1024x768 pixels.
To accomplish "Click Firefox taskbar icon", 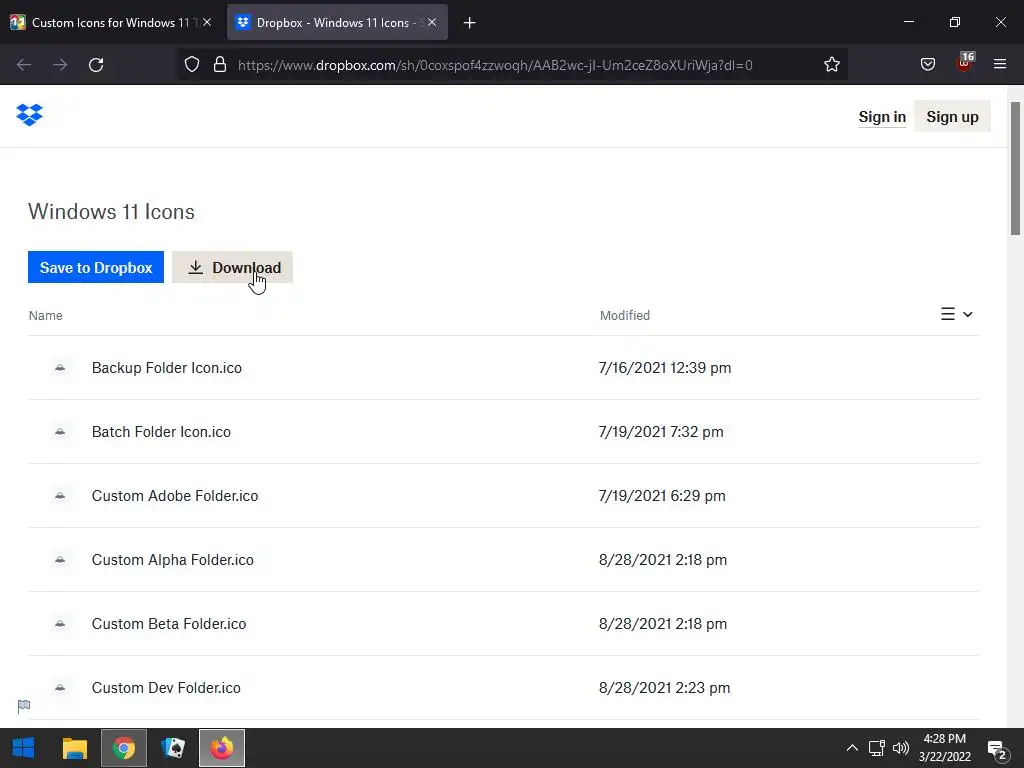I will click(x=222, y=748).
